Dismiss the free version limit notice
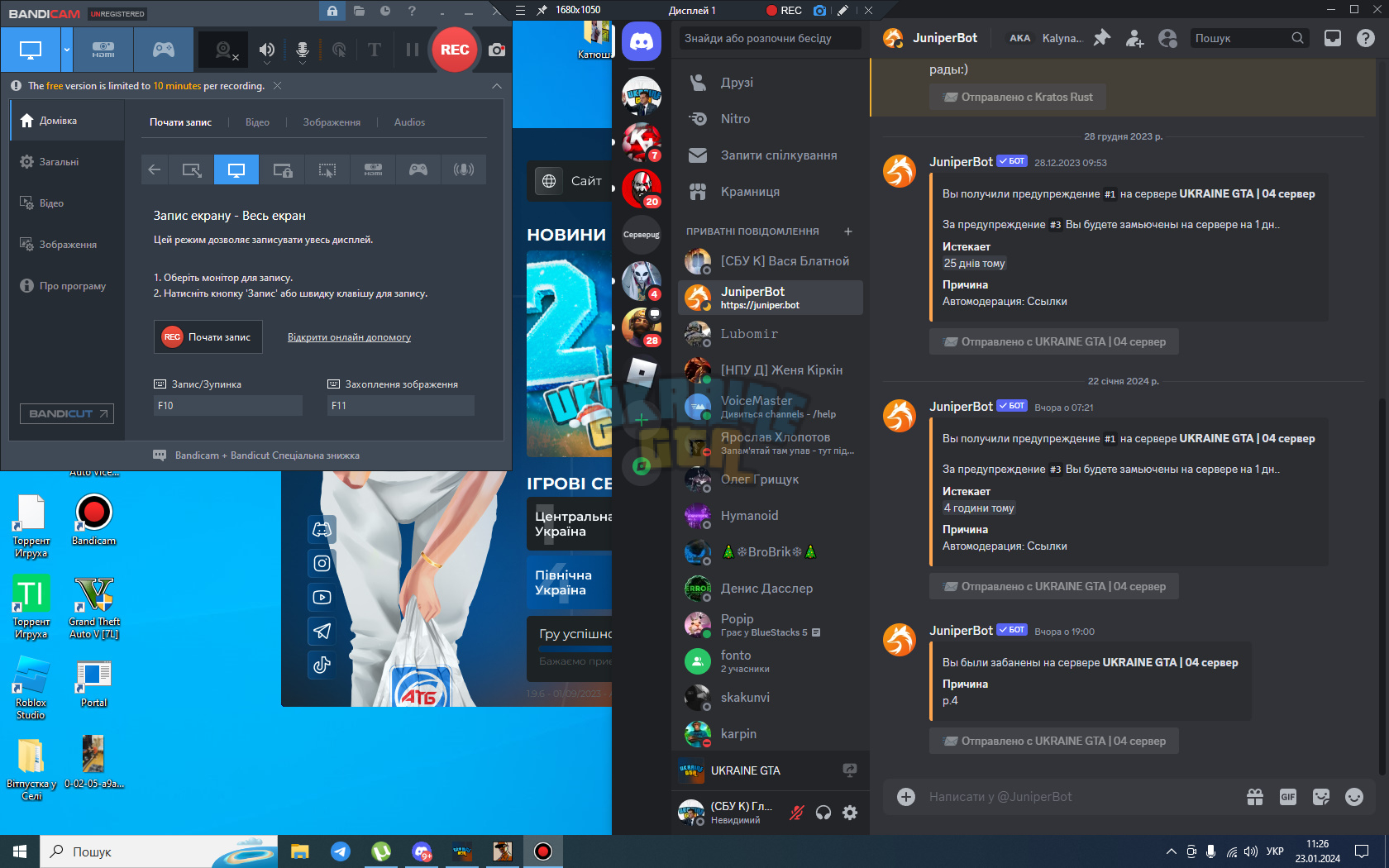Viewport: 1389px width, 868px height. [278, 86]
